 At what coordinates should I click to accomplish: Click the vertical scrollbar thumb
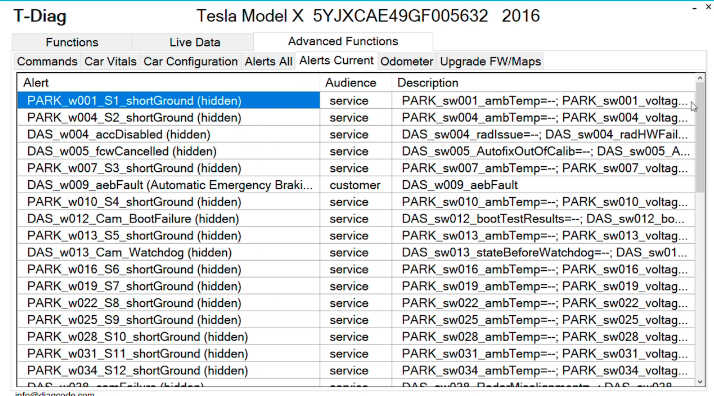coord(700,138)
